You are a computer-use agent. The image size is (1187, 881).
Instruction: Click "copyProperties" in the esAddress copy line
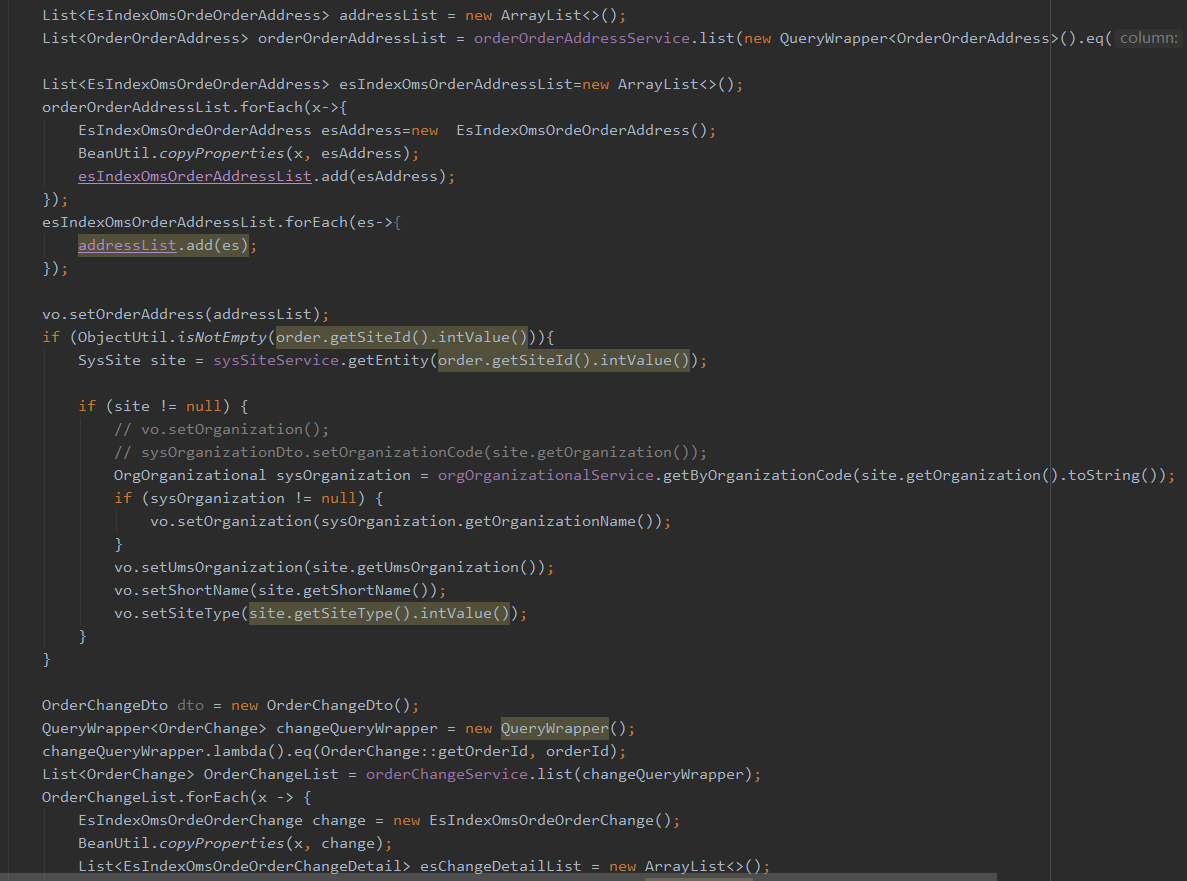tap(221, 153)
